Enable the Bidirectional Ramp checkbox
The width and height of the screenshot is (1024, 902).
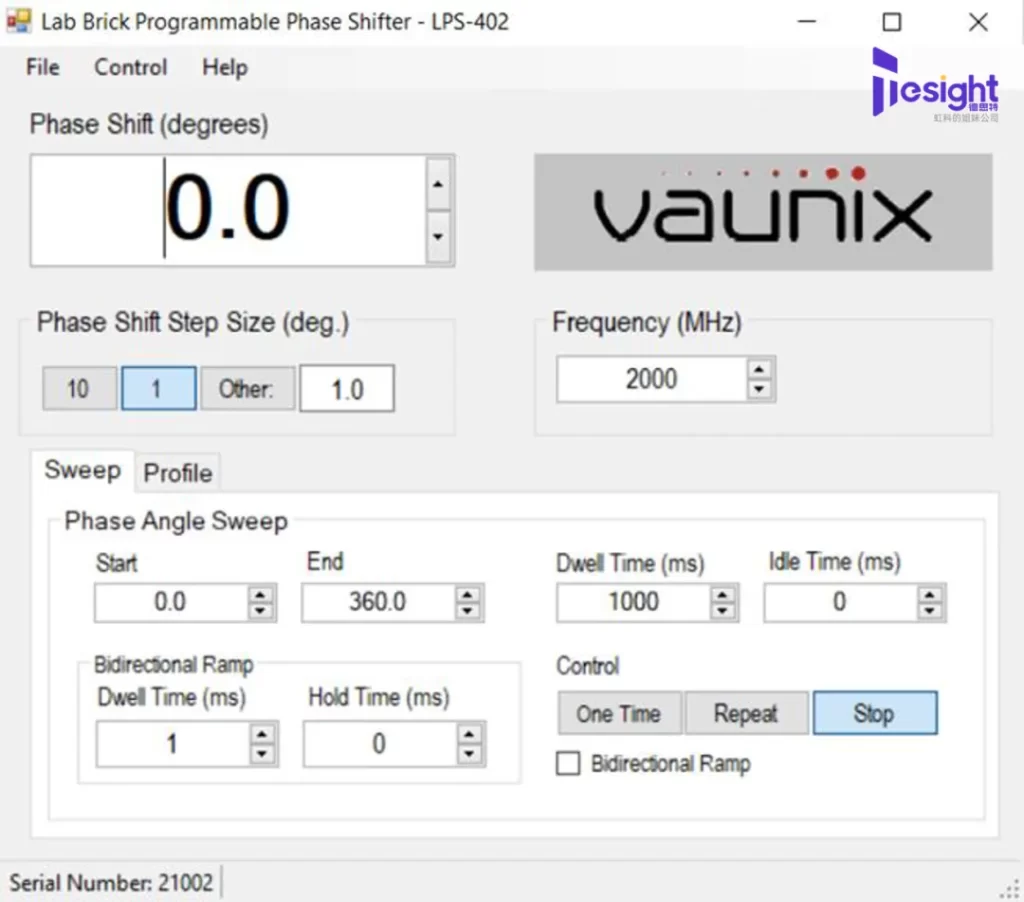pos(568,763)
